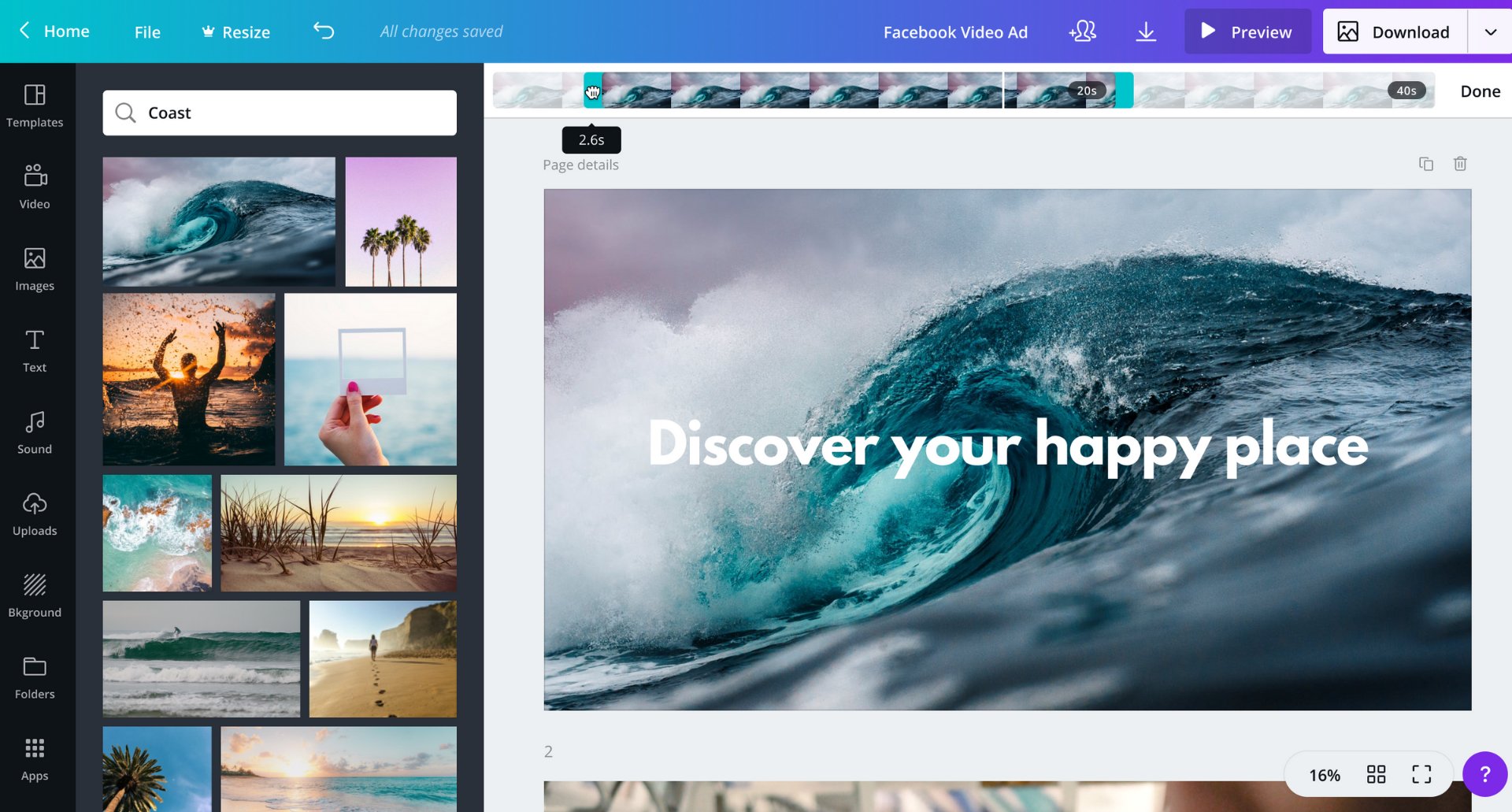The image size is (1512, 812).
Task: Click the Preview button
Action: (x=1247, y=32)
